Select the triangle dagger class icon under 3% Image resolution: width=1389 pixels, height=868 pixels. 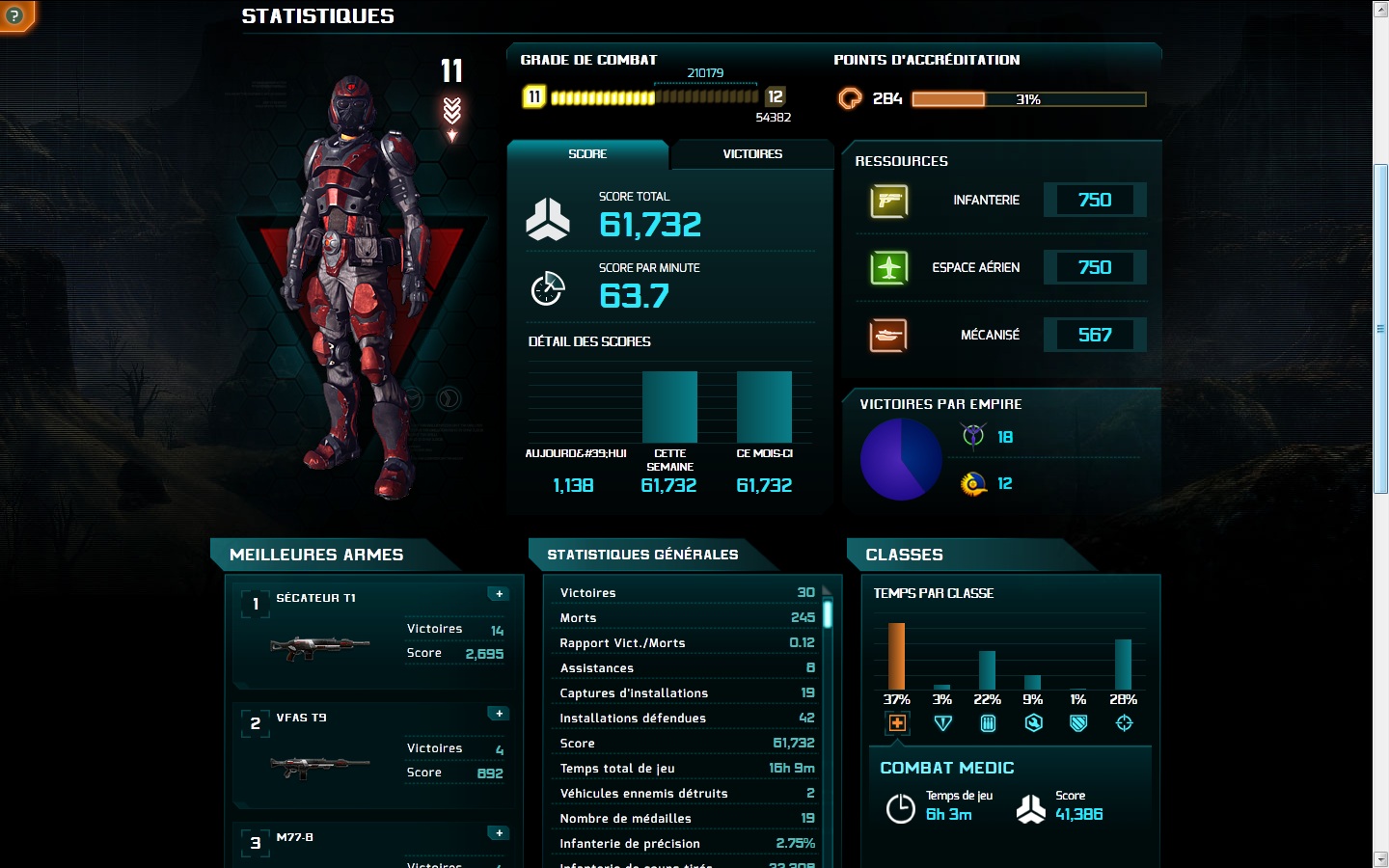942,723
